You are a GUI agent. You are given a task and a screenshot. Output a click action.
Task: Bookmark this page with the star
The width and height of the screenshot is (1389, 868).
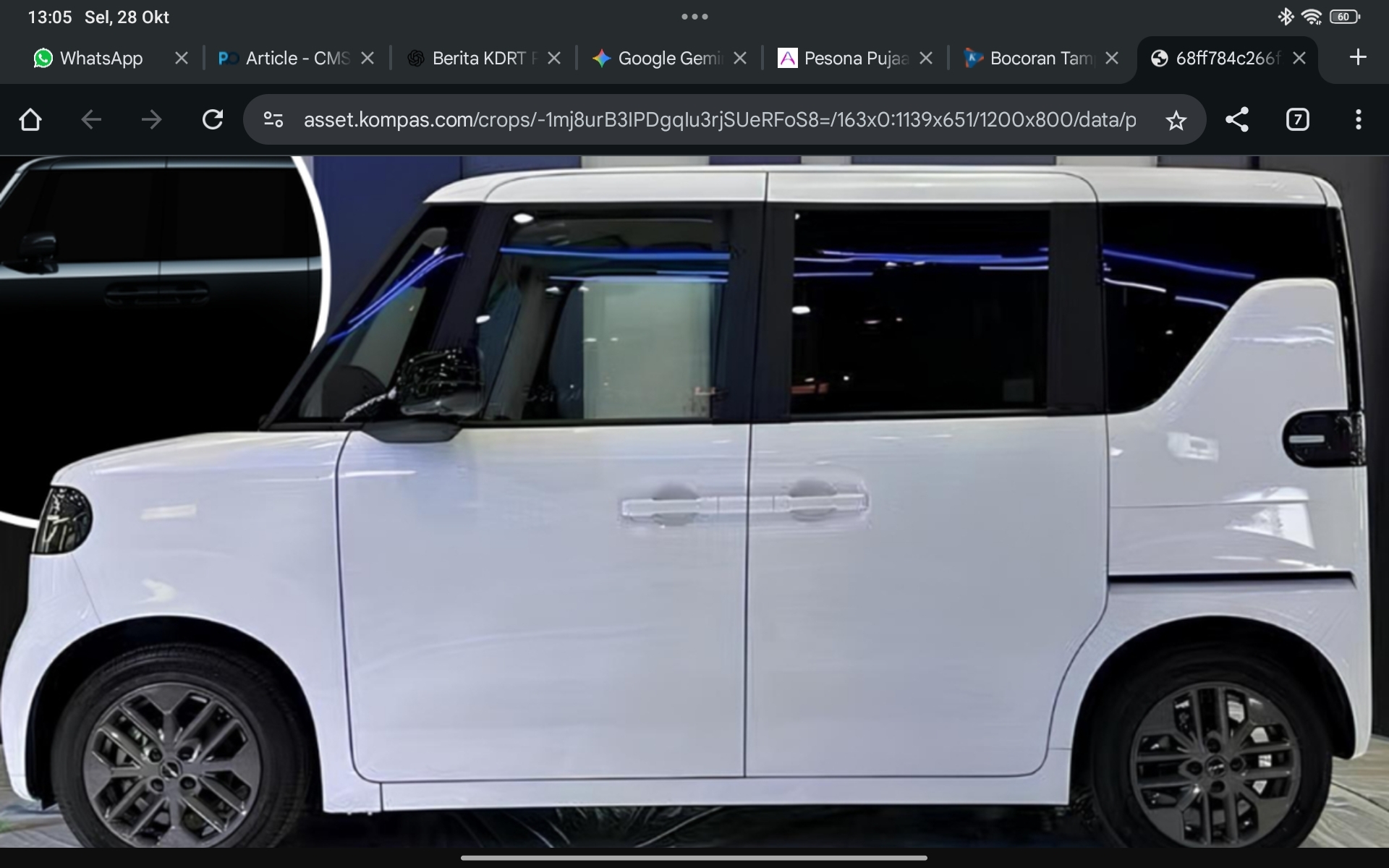pyautogui.click(x=1176, y=120)
